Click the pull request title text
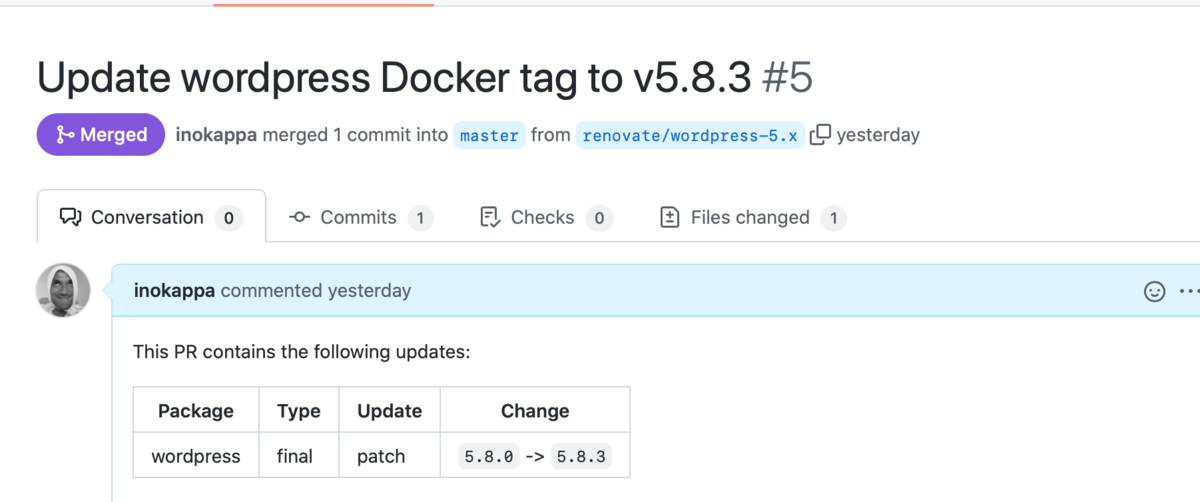 coord(394,77)
